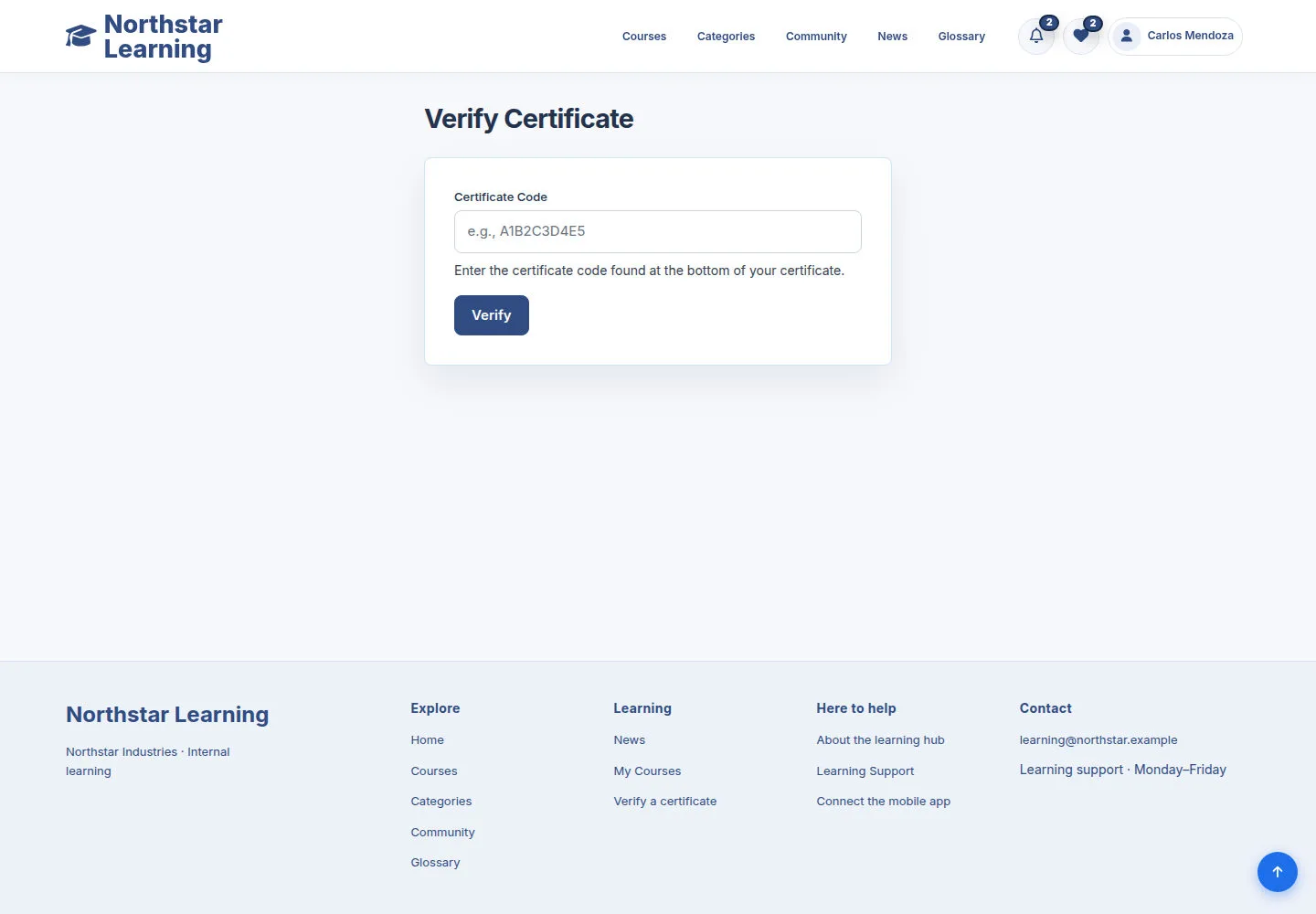The height and width of the screenshot is (914, 1316).
Task: Click the learning@northstar.example email link
Action: point(1098,740)
